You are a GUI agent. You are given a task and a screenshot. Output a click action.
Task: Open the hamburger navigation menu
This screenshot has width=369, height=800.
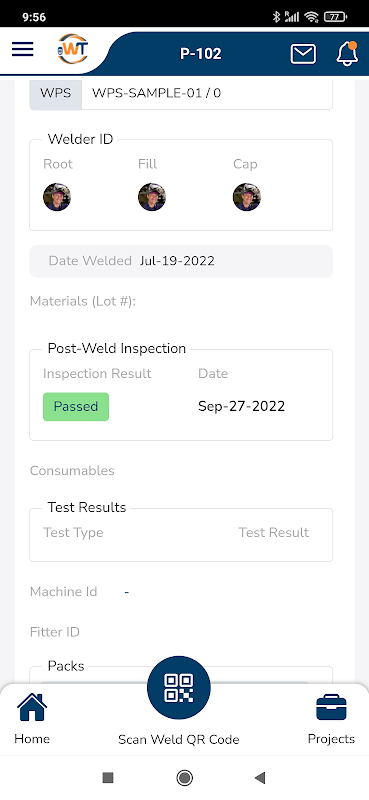point(22,49)
